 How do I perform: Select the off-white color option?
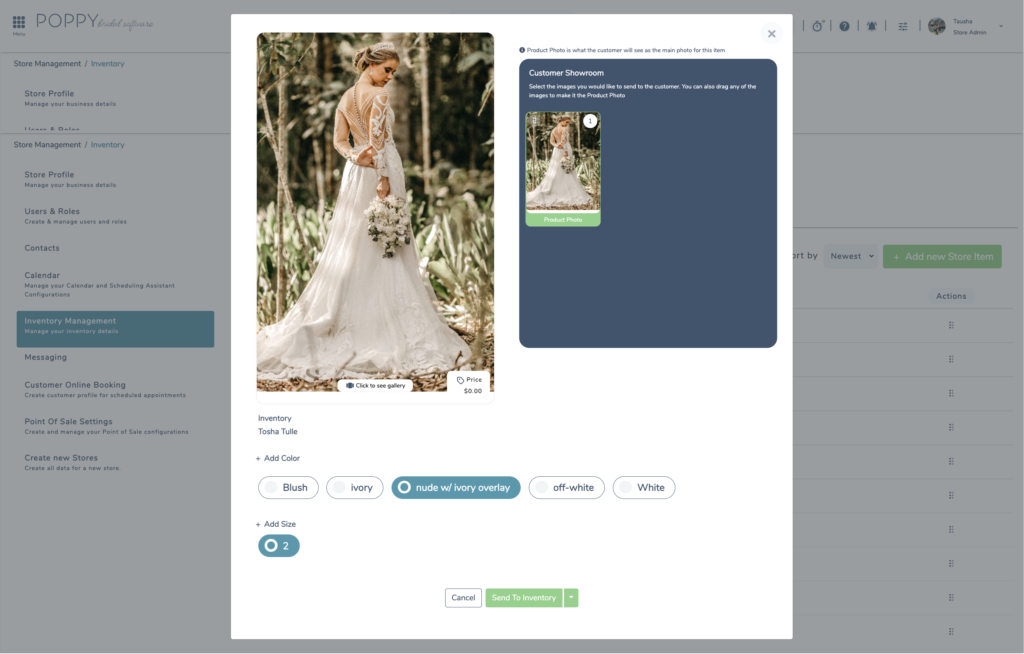click(566, 487)
